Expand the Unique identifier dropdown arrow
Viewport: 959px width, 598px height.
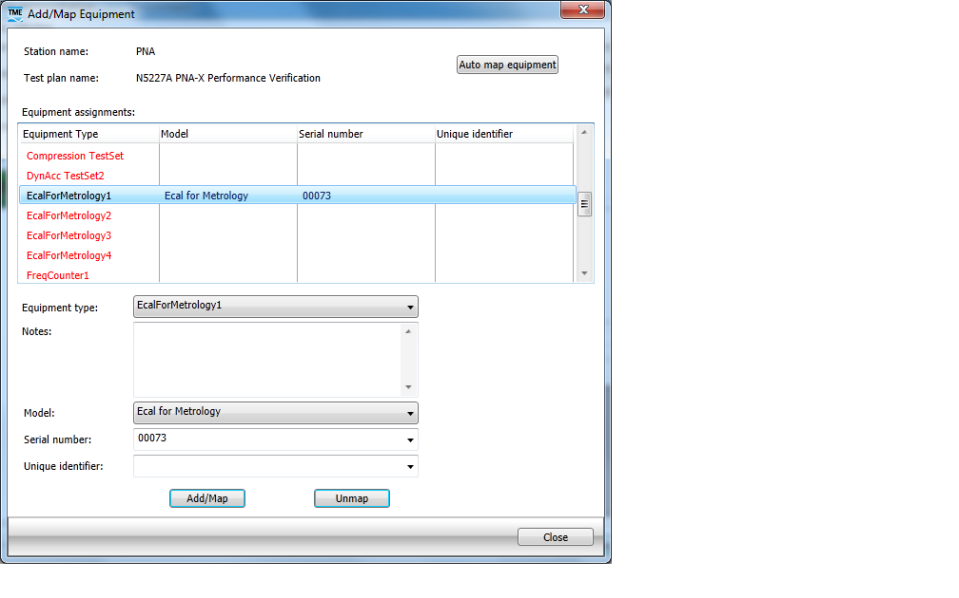(410, 466)
